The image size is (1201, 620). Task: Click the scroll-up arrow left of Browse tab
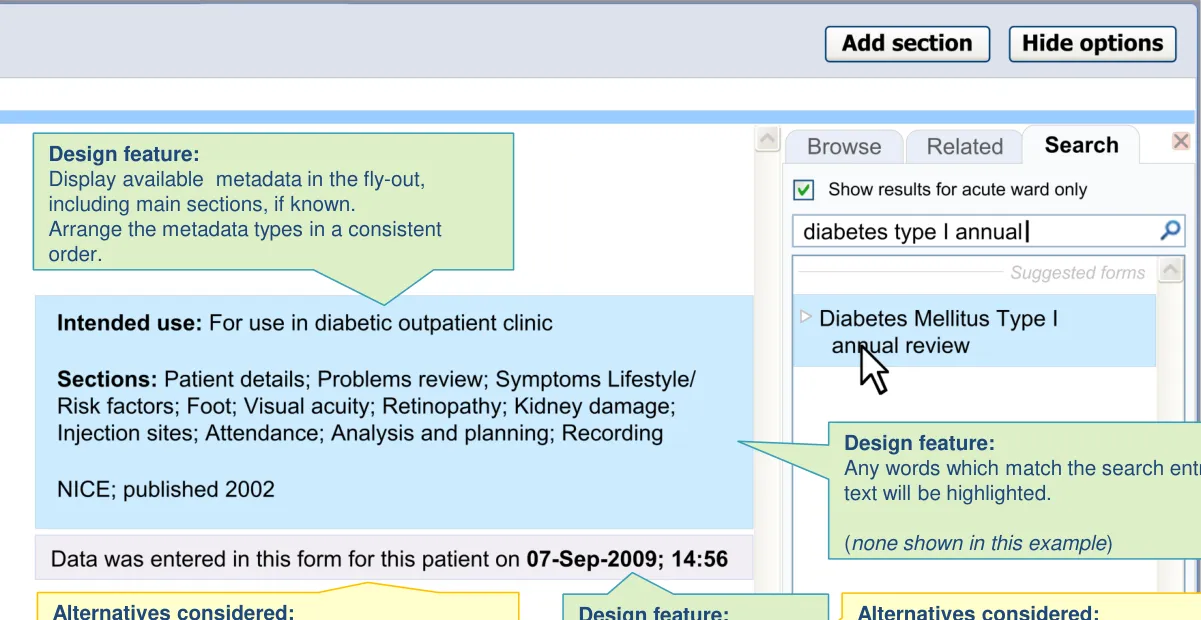[767, 139]
